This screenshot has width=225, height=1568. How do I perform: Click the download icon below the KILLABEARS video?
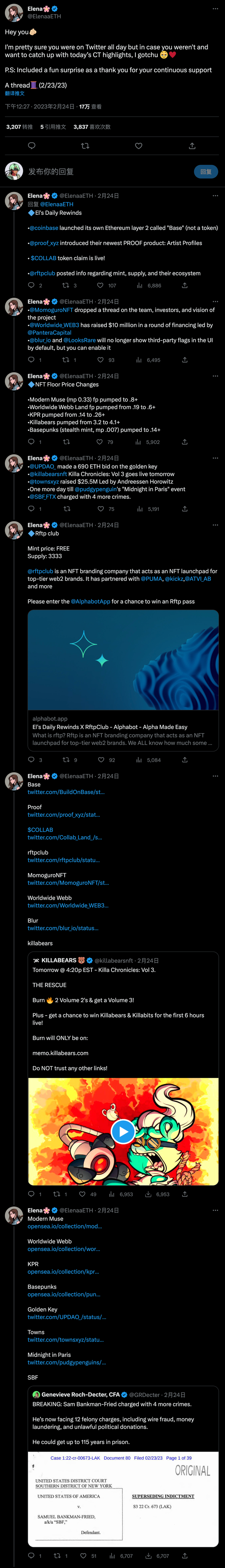[x=148, y=1194]
